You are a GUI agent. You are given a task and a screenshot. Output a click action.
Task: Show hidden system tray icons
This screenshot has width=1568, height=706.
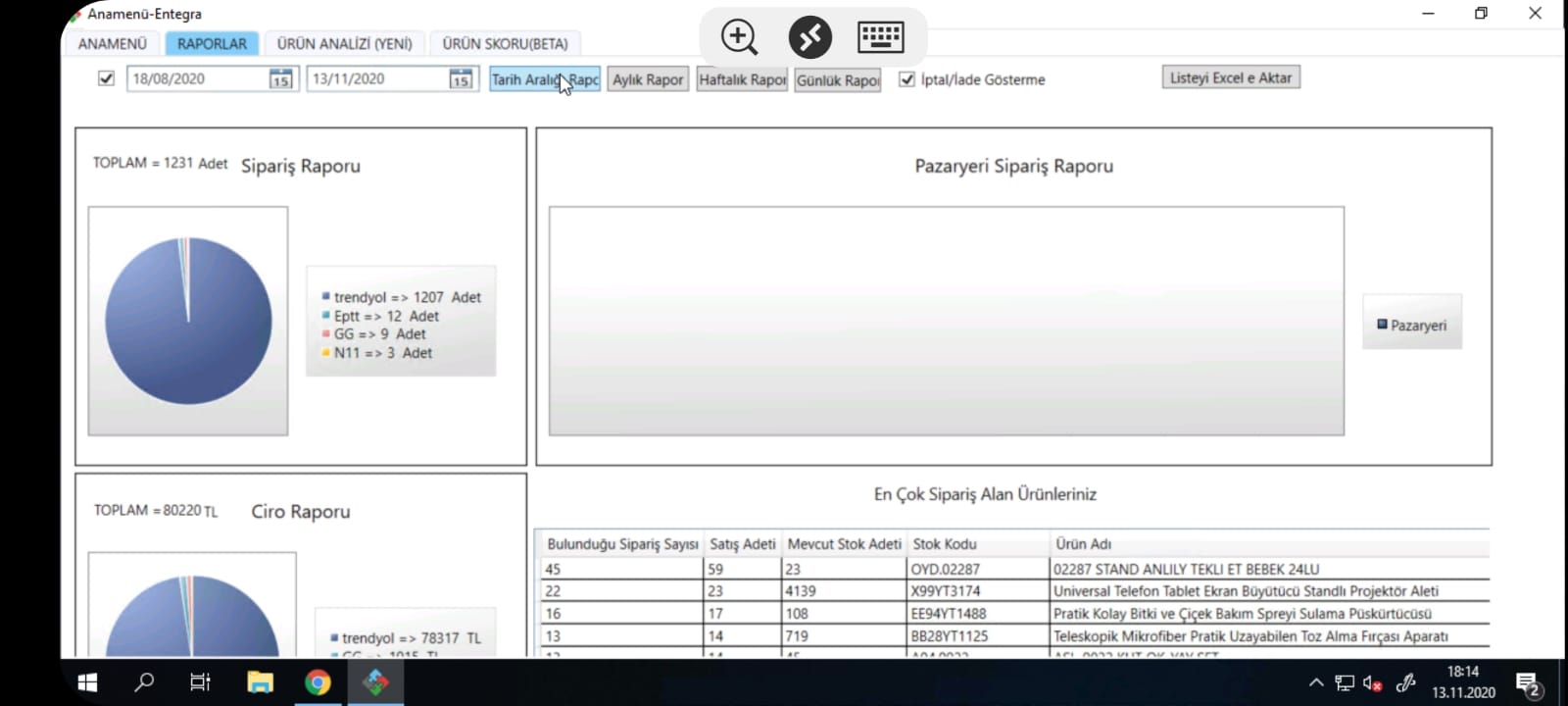(1316, 682)
